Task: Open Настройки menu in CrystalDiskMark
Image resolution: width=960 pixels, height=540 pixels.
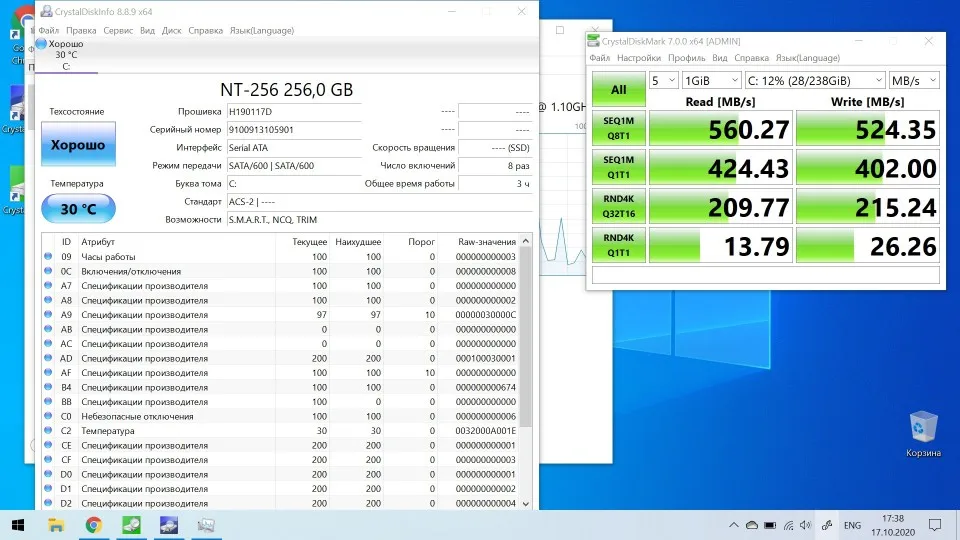Action: click(639, 58)
